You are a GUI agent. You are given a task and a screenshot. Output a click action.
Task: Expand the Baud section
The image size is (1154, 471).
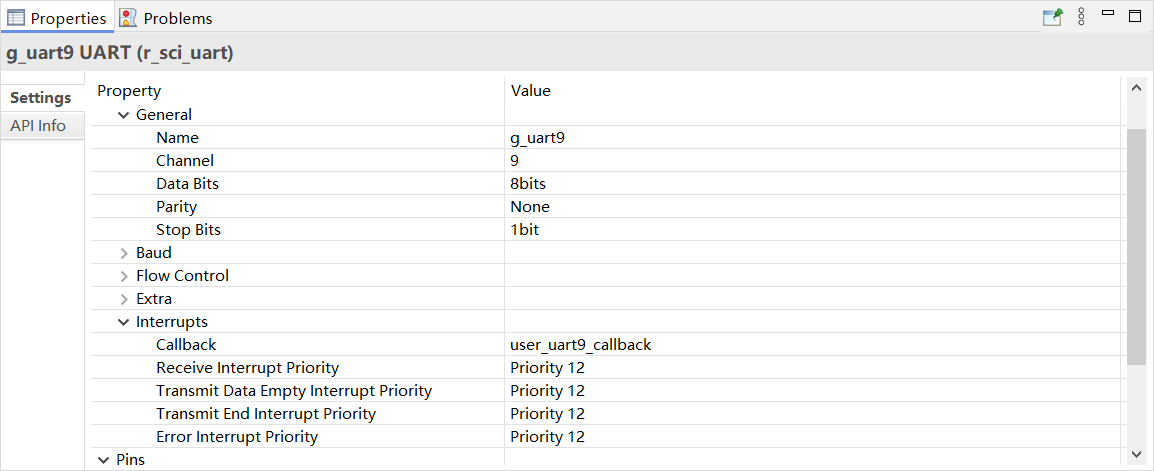124,253
